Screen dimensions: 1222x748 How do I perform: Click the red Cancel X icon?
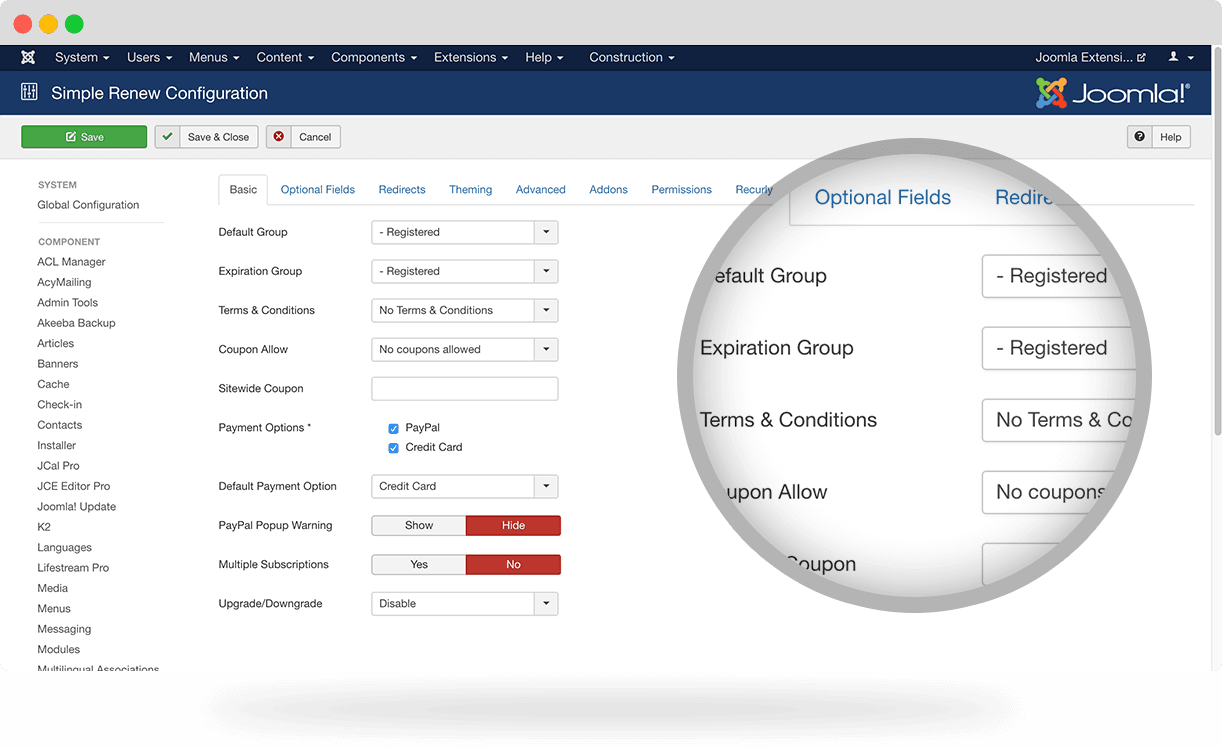[x=279, y=137]
